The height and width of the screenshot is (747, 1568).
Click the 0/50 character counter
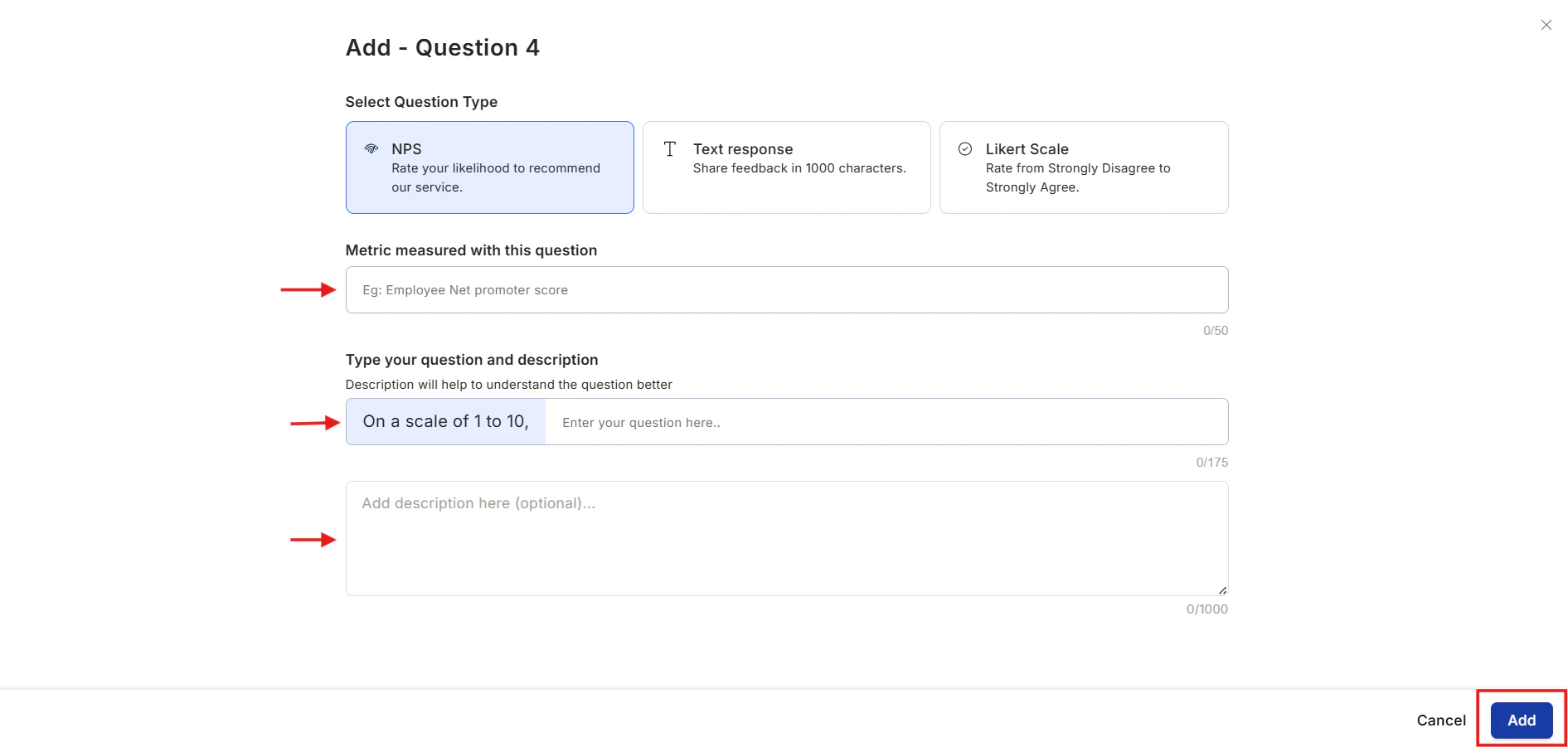[1216, 331]
